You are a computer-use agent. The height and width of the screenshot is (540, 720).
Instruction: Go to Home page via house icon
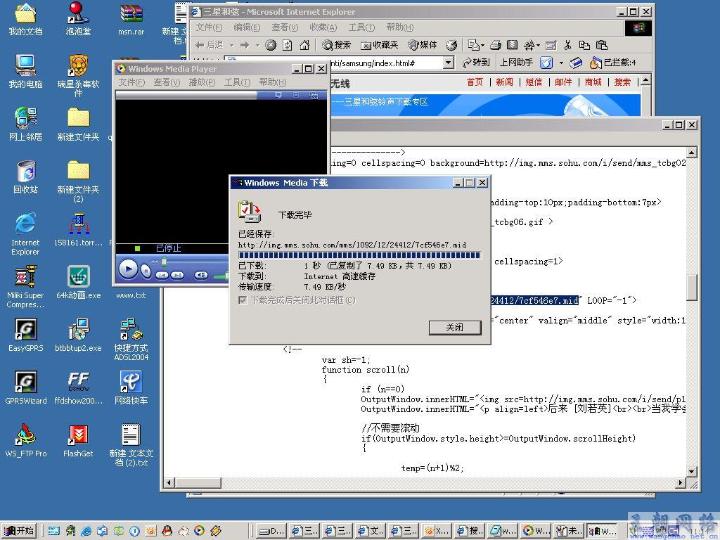pyautogui.click(x=304, y=45)
